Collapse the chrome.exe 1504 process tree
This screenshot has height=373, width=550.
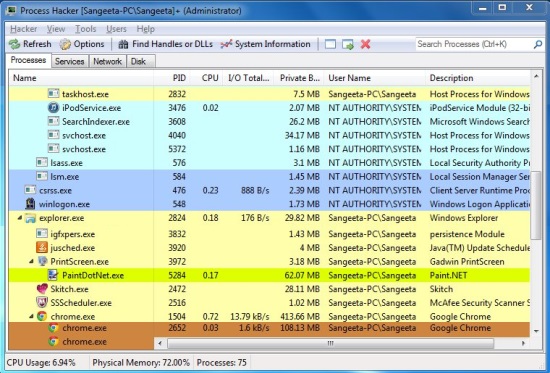[x=31, y=317]
